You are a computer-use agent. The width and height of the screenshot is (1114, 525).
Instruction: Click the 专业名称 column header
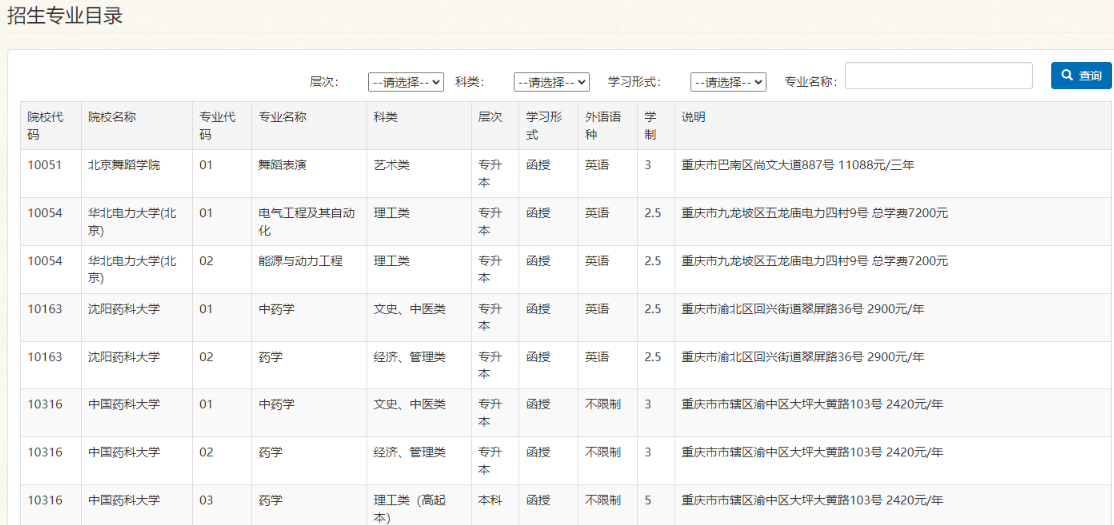(283, 117)
